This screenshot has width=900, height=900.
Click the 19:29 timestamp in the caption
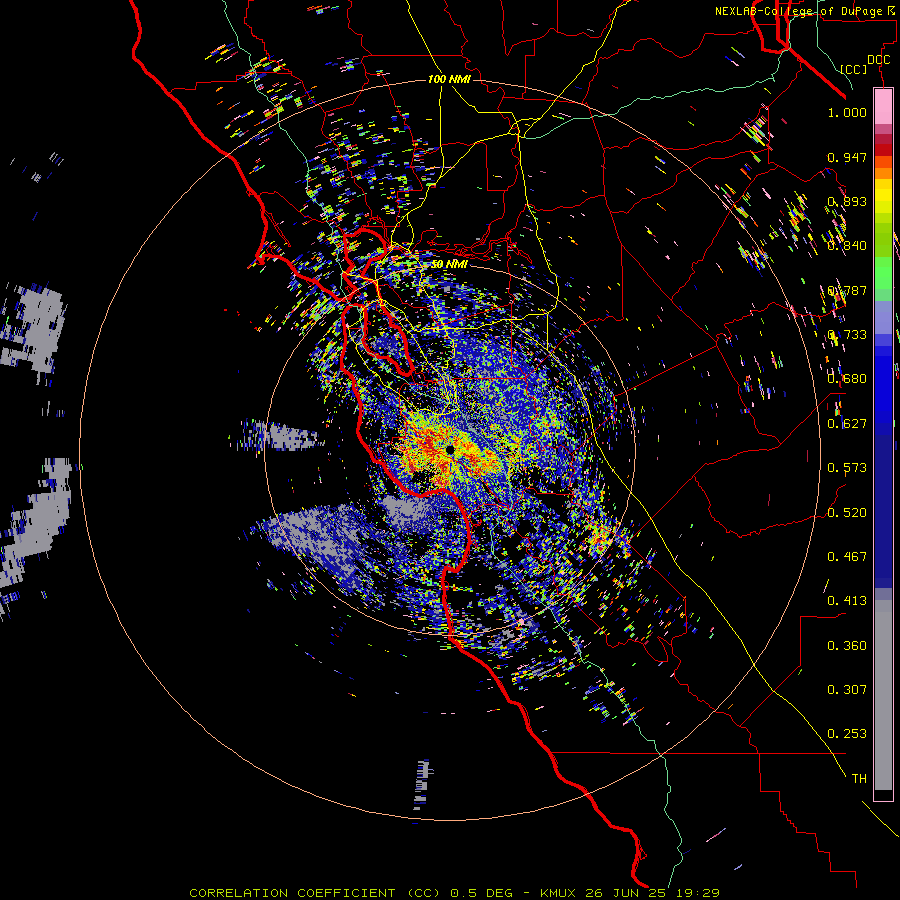[696, 893]
